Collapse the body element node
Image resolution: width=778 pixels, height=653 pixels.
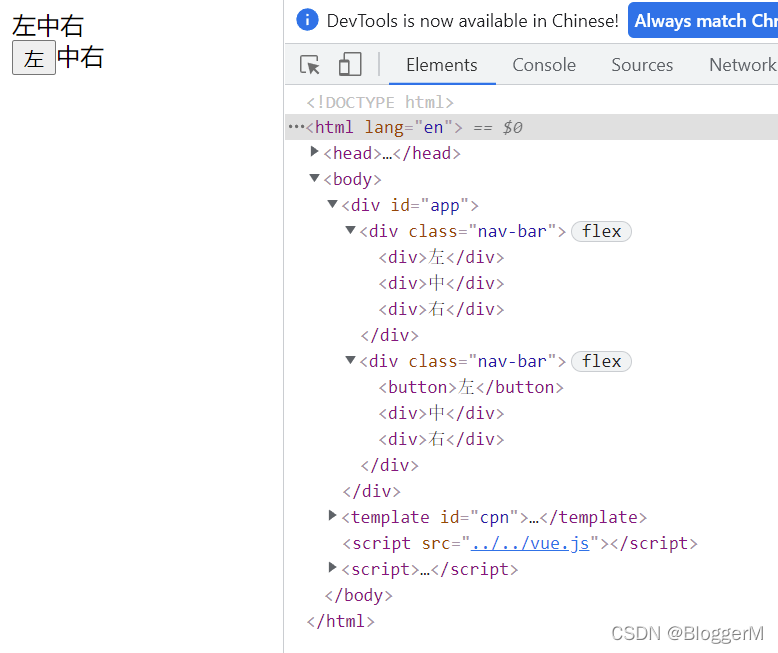pyautogui.click(x=314, y=178)
